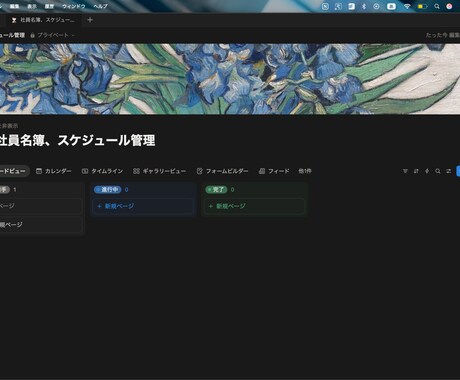Click the menu bar icon right of Notion icon

[x=338, y=6]
